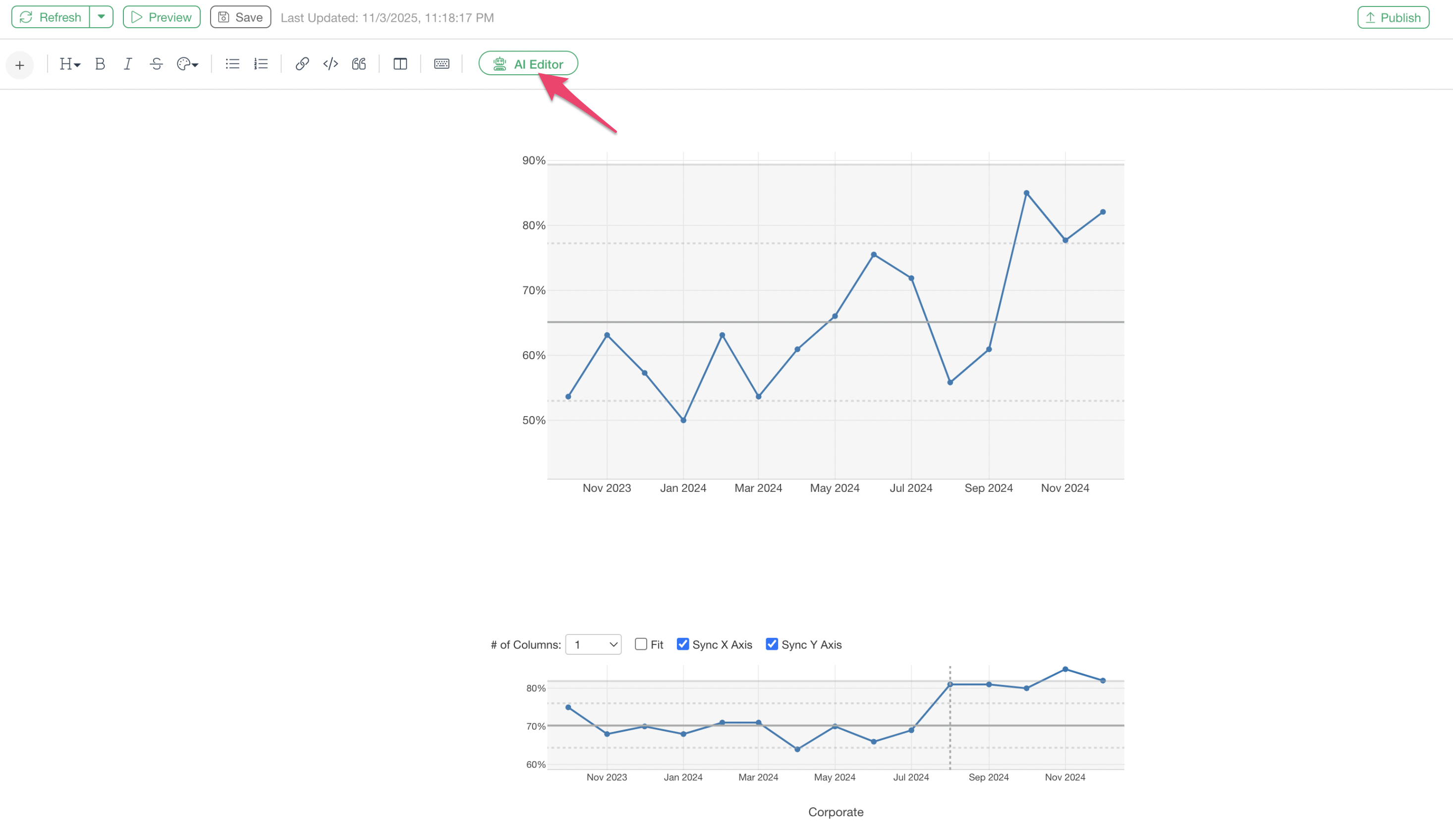Insert a code block
The image size is (1453, 840).
331,64
